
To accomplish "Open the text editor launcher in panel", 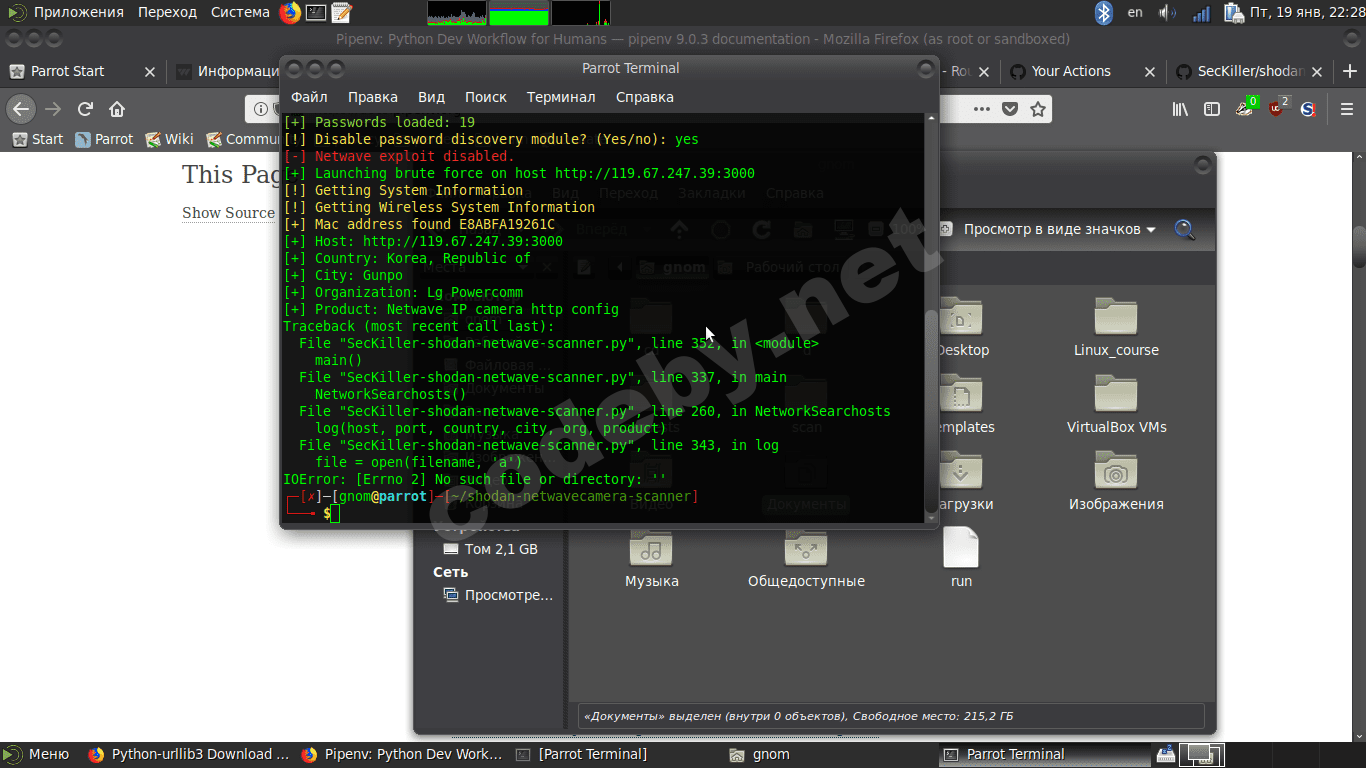I will coord(342,12).
